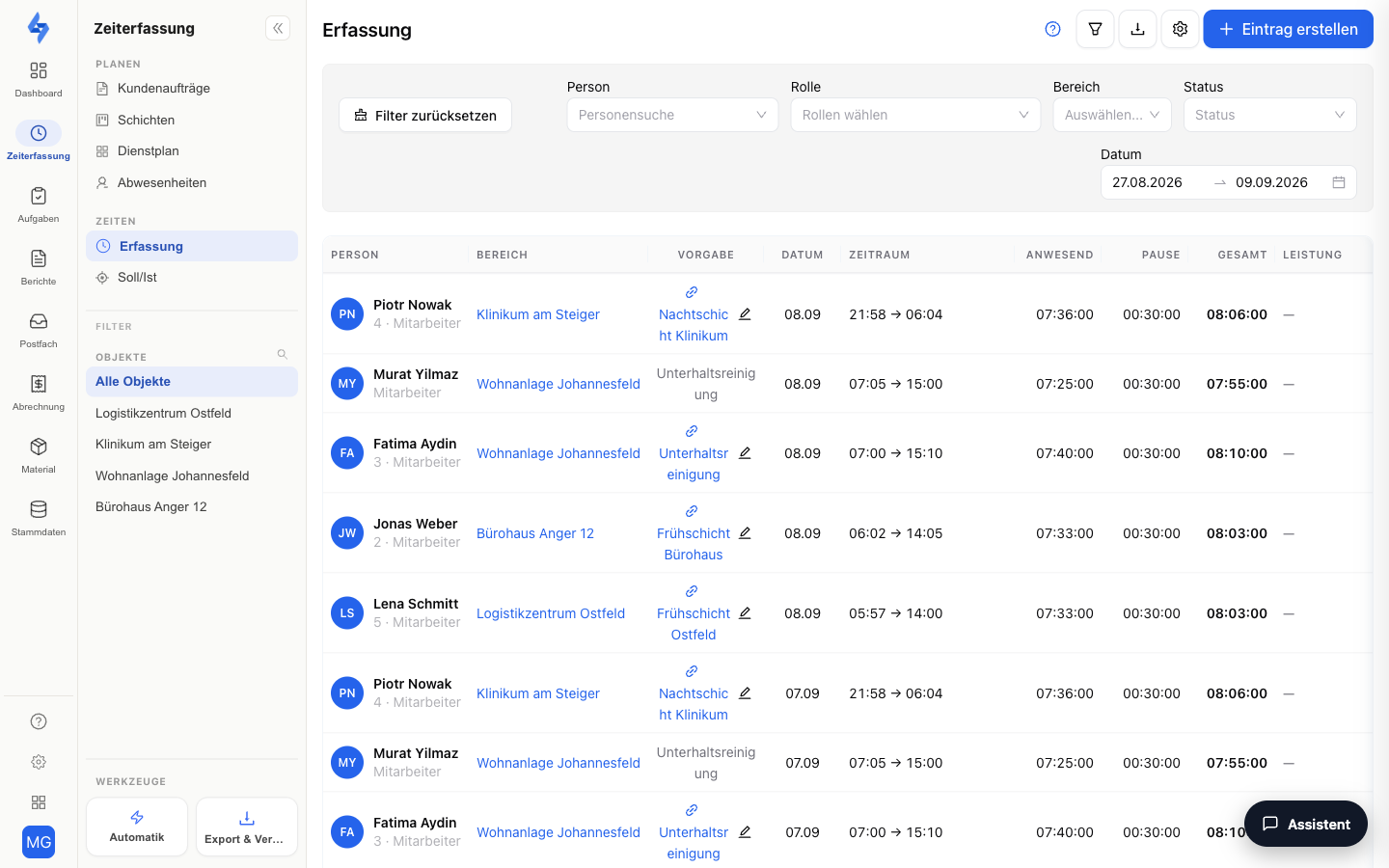The width and height of the screenshot is (1389, 868).
Task: Toggle the filter funnel icon button
Action: tap(1095, 29)
